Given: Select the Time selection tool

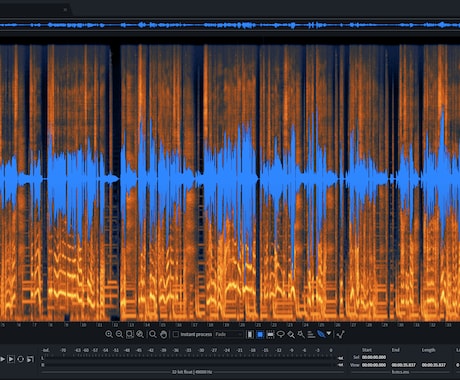Looking at the screenshot, I should (x=250, y=334).
